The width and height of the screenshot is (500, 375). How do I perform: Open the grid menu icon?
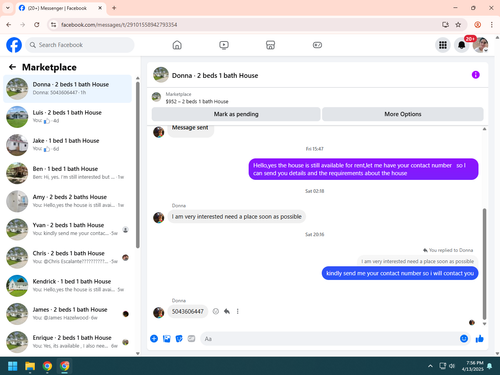[x=443, y=45]
